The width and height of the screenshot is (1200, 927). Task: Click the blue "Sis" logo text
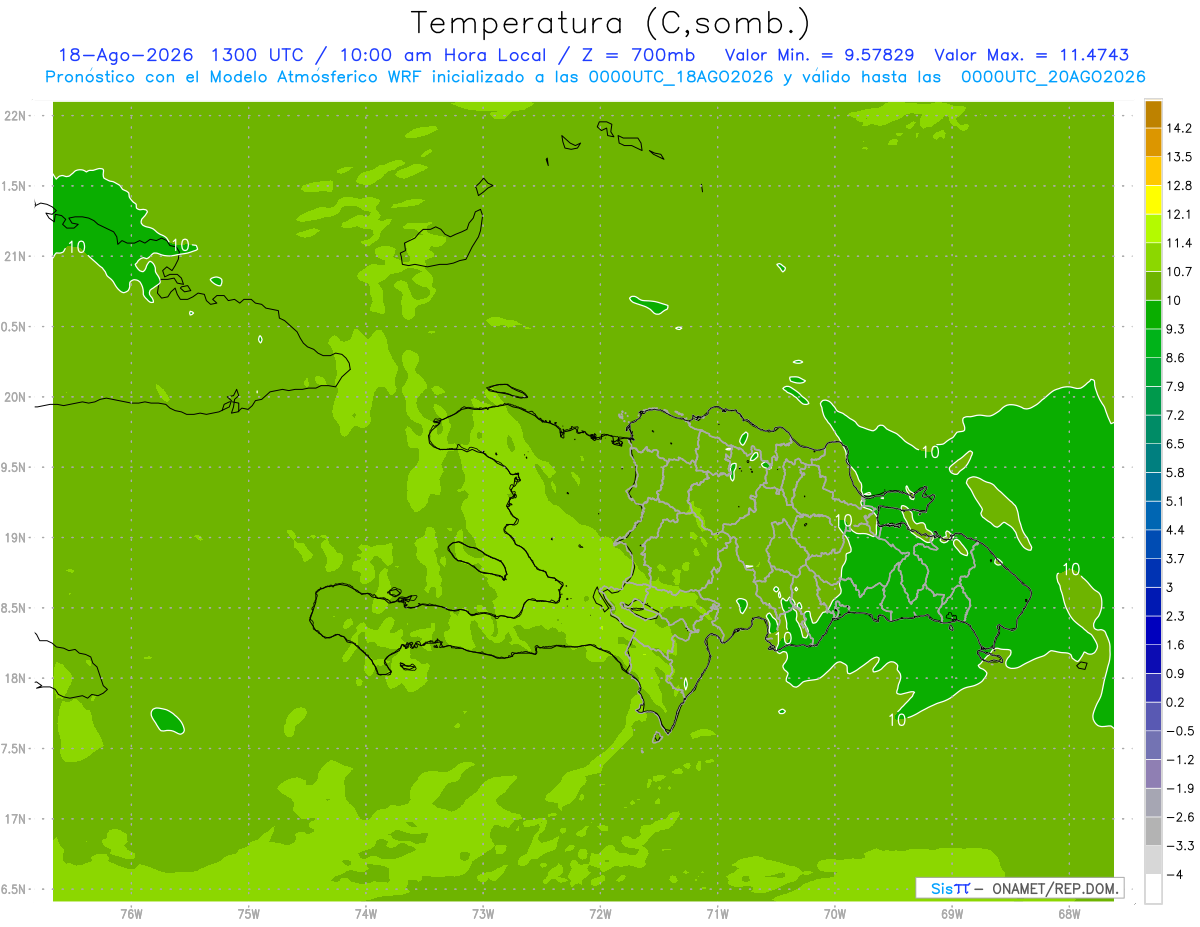(x=942, y=888)
